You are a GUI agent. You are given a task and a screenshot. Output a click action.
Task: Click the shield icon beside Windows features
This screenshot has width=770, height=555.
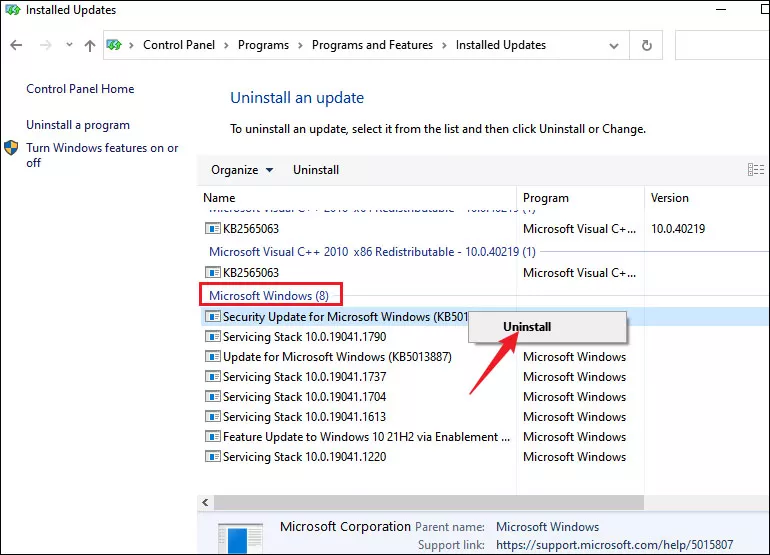pos(11,148)
